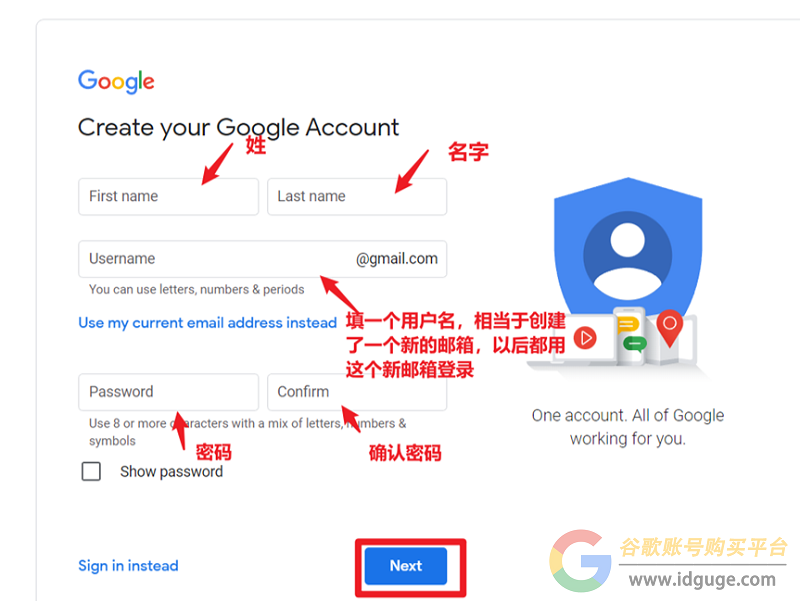Click the Google logo at top
Viewport: 800px width, 601px height.
116,81
